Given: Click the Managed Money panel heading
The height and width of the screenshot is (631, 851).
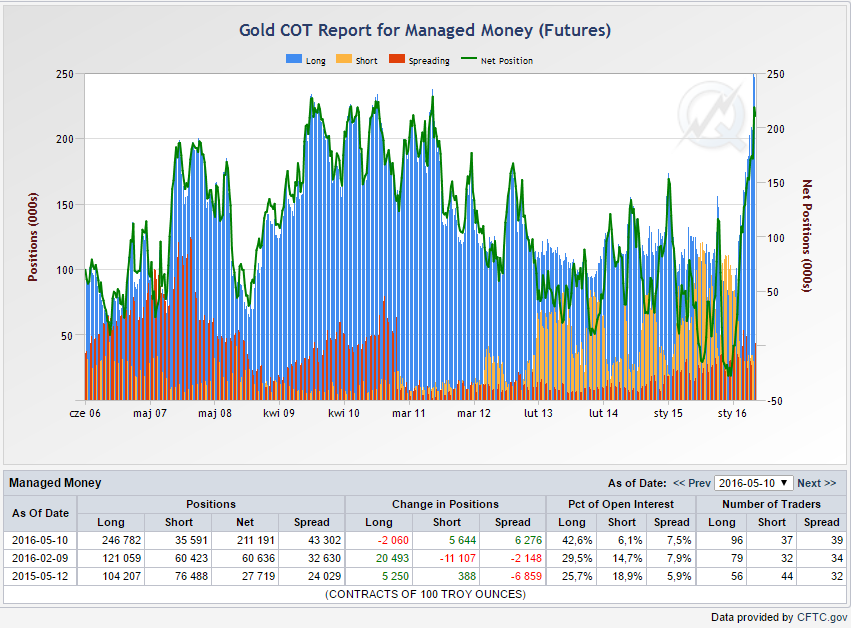Looking at the screenshot, I should pyautogui.click(x=55, y=483).
